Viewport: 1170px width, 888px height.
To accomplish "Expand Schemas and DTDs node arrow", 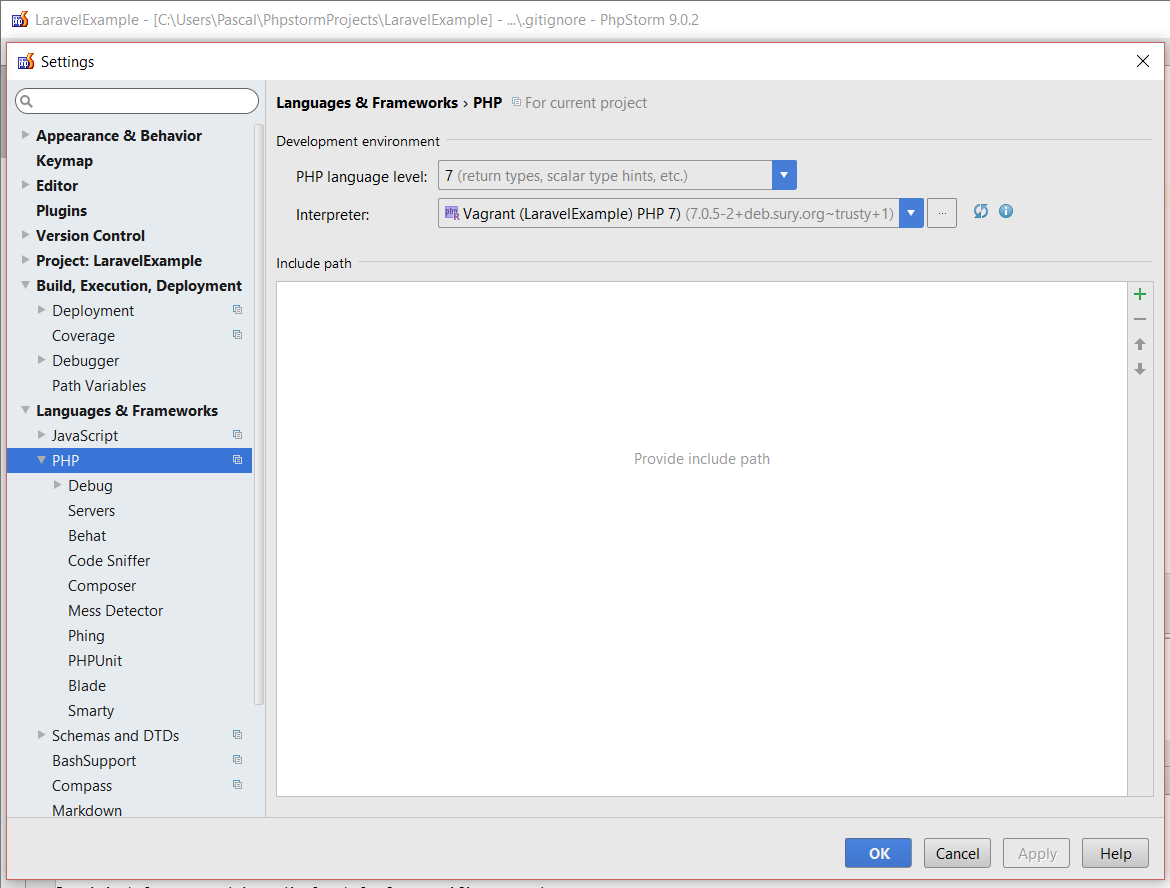I will [x=42, y=735].
